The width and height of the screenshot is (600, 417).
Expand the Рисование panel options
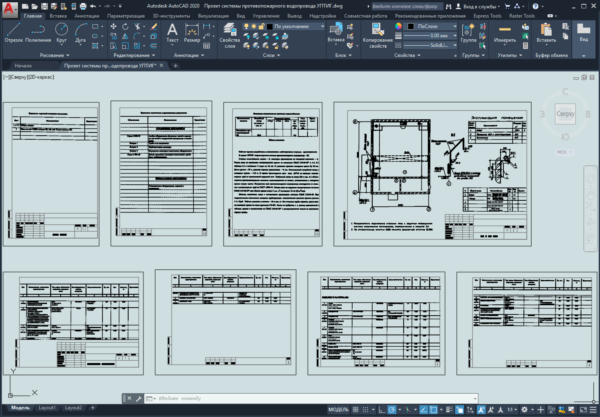(x=54, y=55)
